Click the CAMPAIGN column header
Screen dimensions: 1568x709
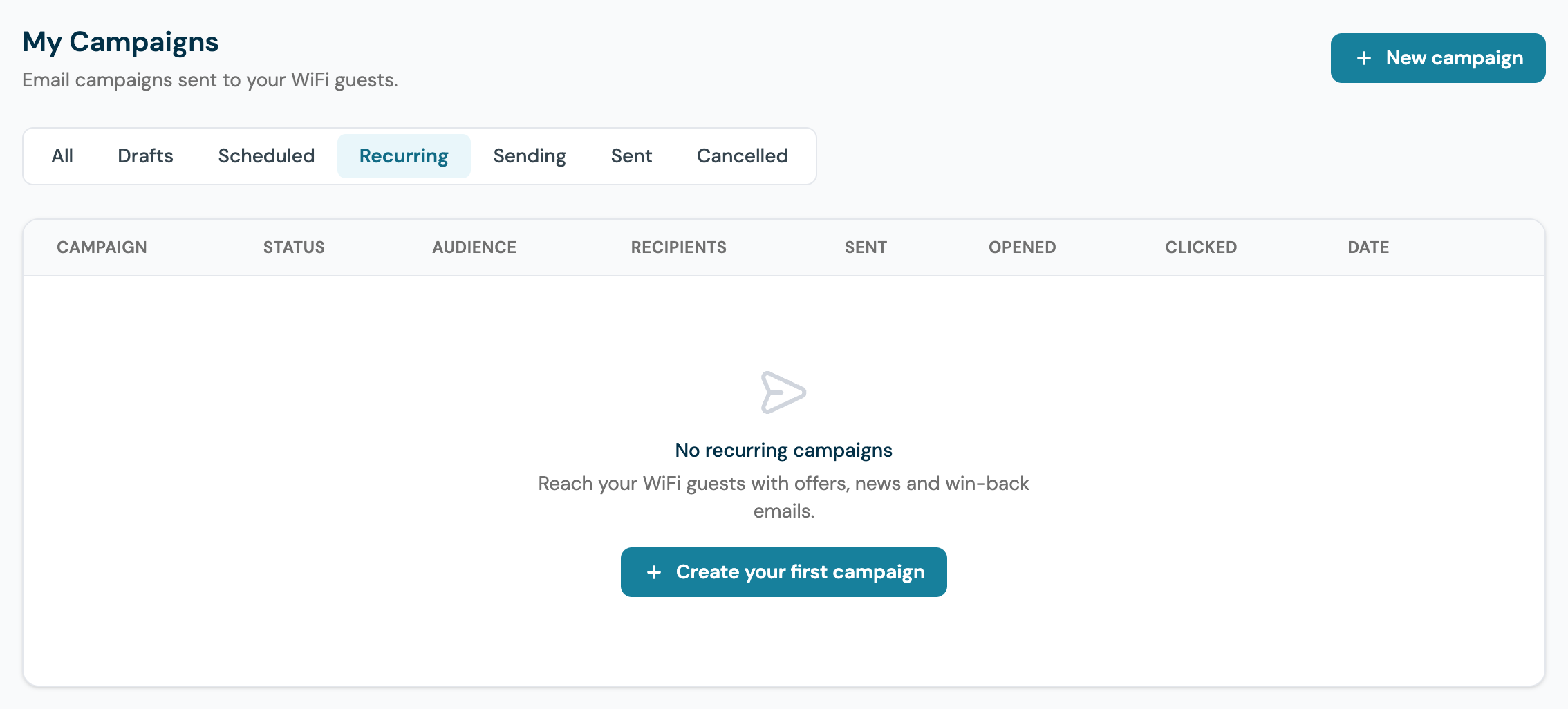(x=102, y=247)
